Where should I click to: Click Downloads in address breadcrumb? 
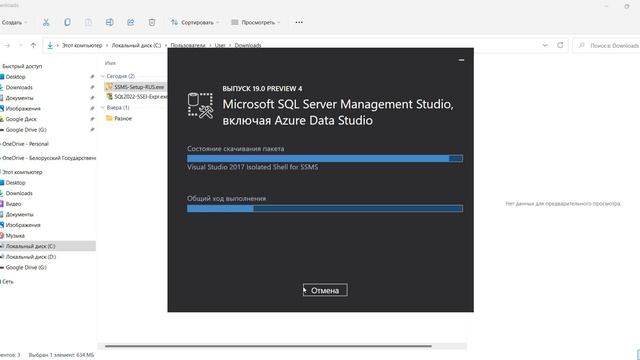coord(248,45)
